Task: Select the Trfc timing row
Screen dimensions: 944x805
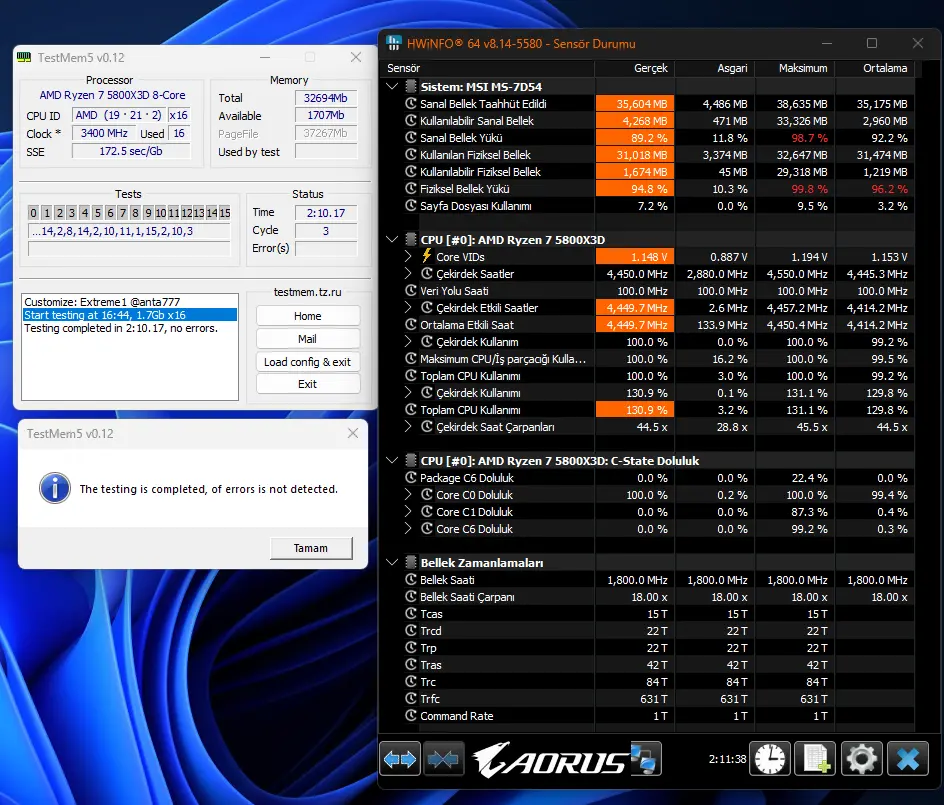Action: 647,698
